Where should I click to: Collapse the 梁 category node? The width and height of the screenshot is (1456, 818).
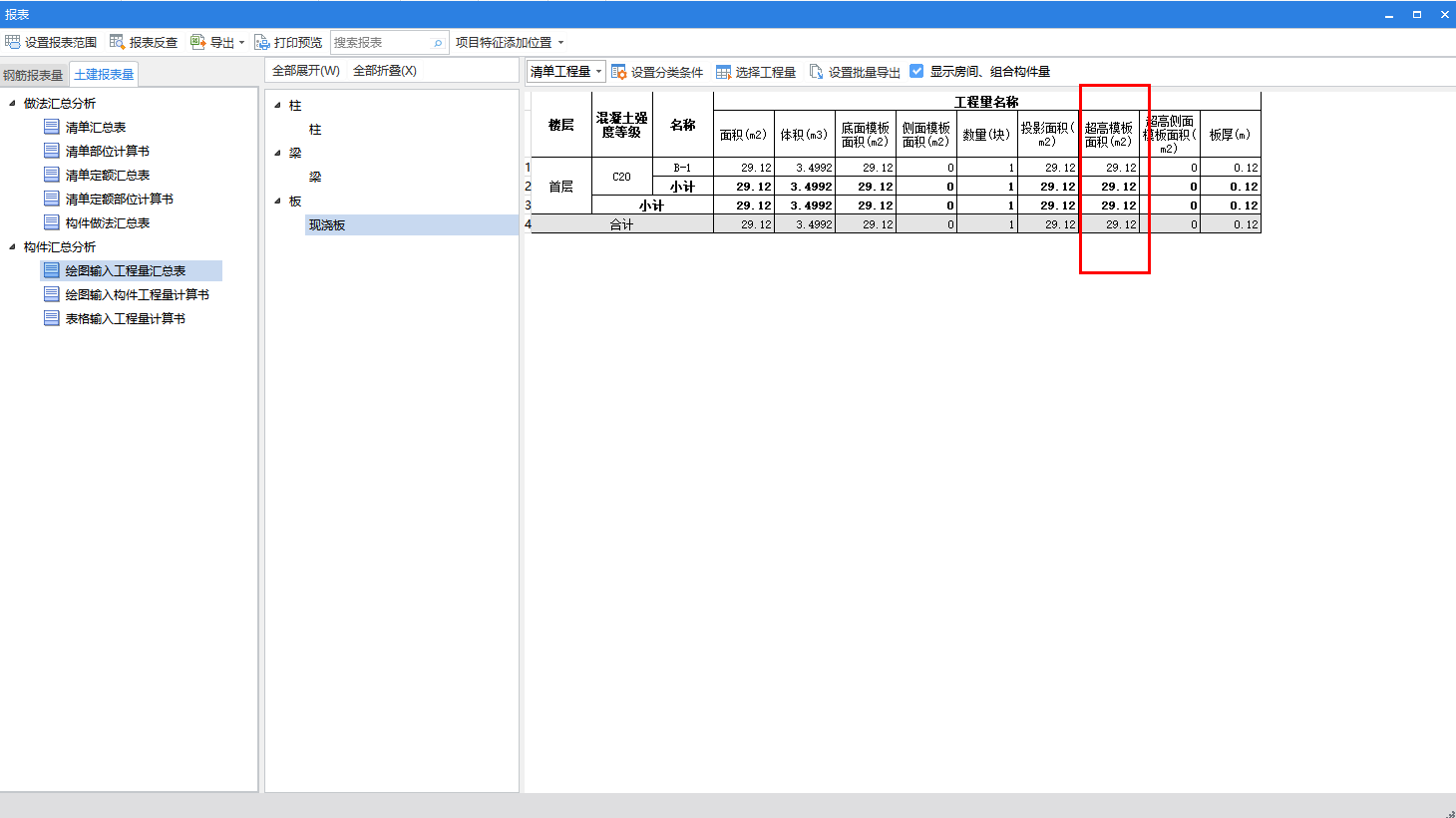click(x=277, y=153)
